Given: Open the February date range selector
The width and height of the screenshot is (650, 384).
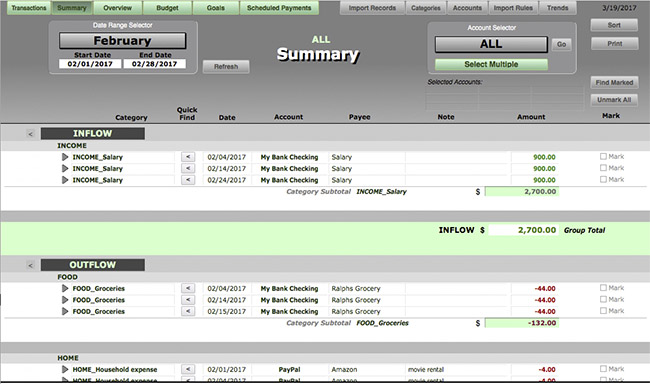Looking at the screenshot, I should tap(122, 41).
